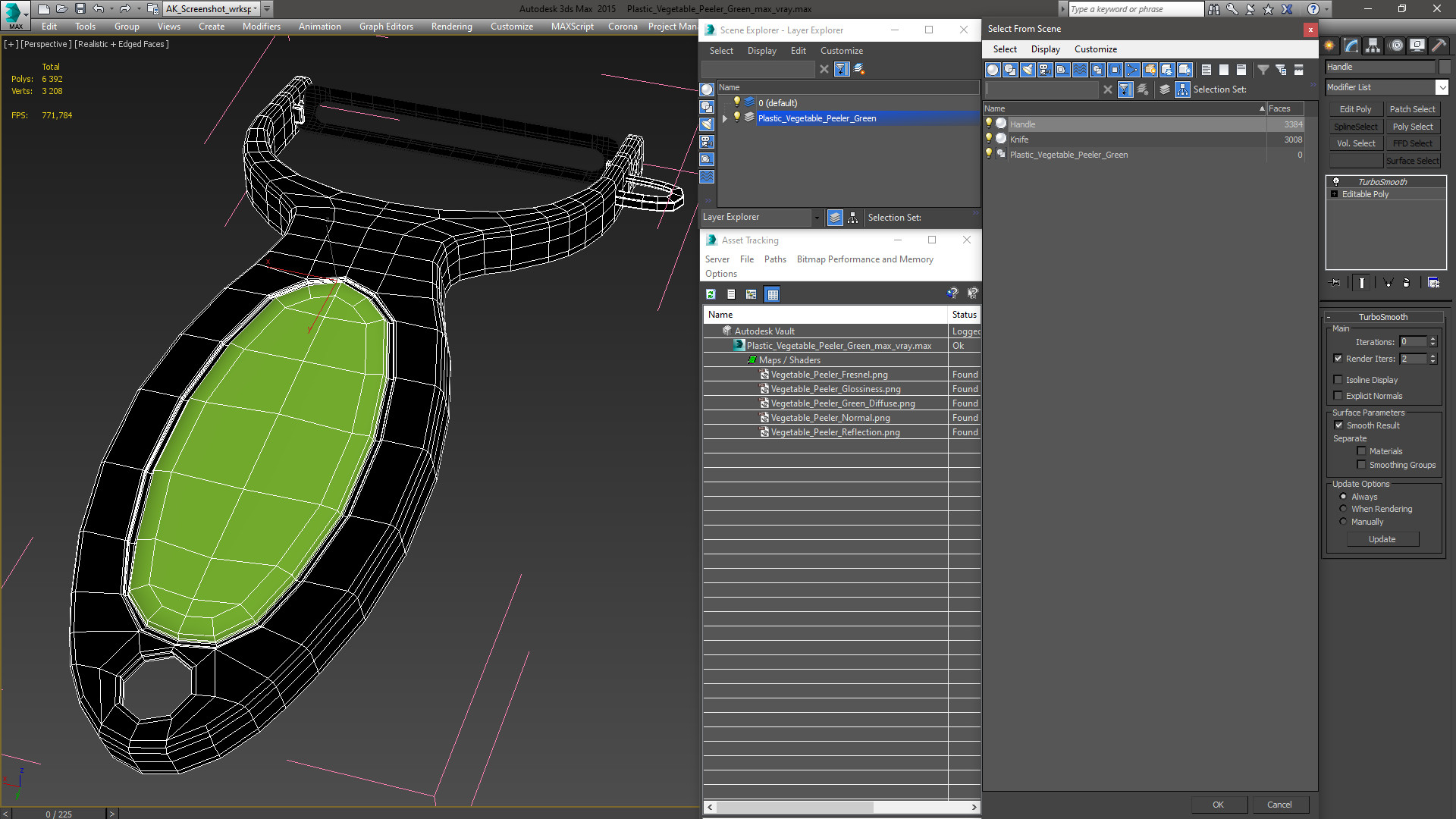Image resolution: width=1456 pixels, height=819 pixels.
Task: Increase TurboSmooth Iterations spinner
Action: pyautogui.click(x=1432, y=339)
